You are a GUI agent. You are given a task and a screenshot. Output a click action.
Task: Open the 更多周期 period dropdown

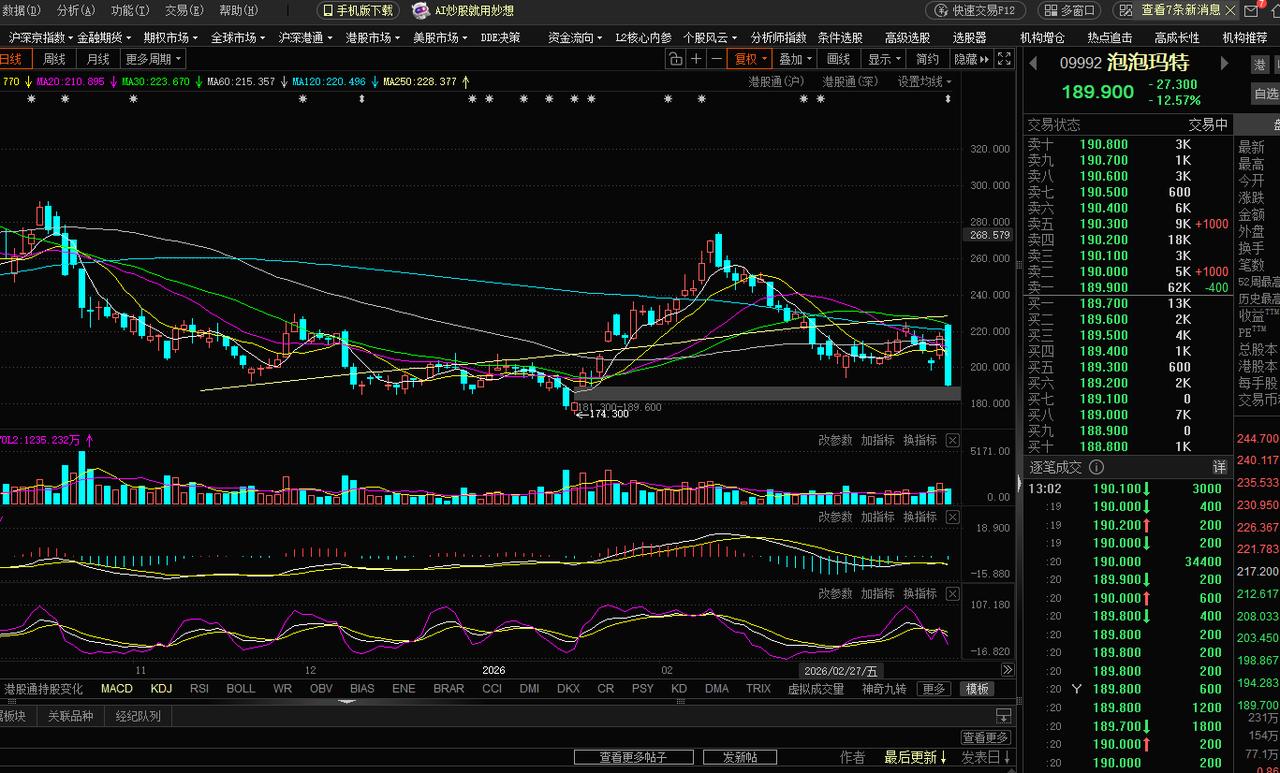click(154, 59)
